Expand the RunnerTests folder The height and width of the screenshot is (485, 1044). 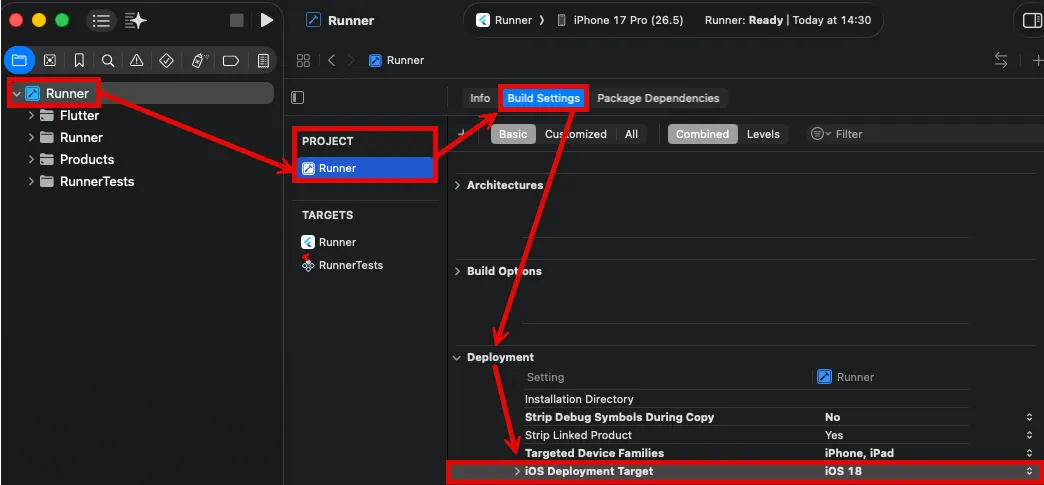pyautogui.click(x=31, y=181)
